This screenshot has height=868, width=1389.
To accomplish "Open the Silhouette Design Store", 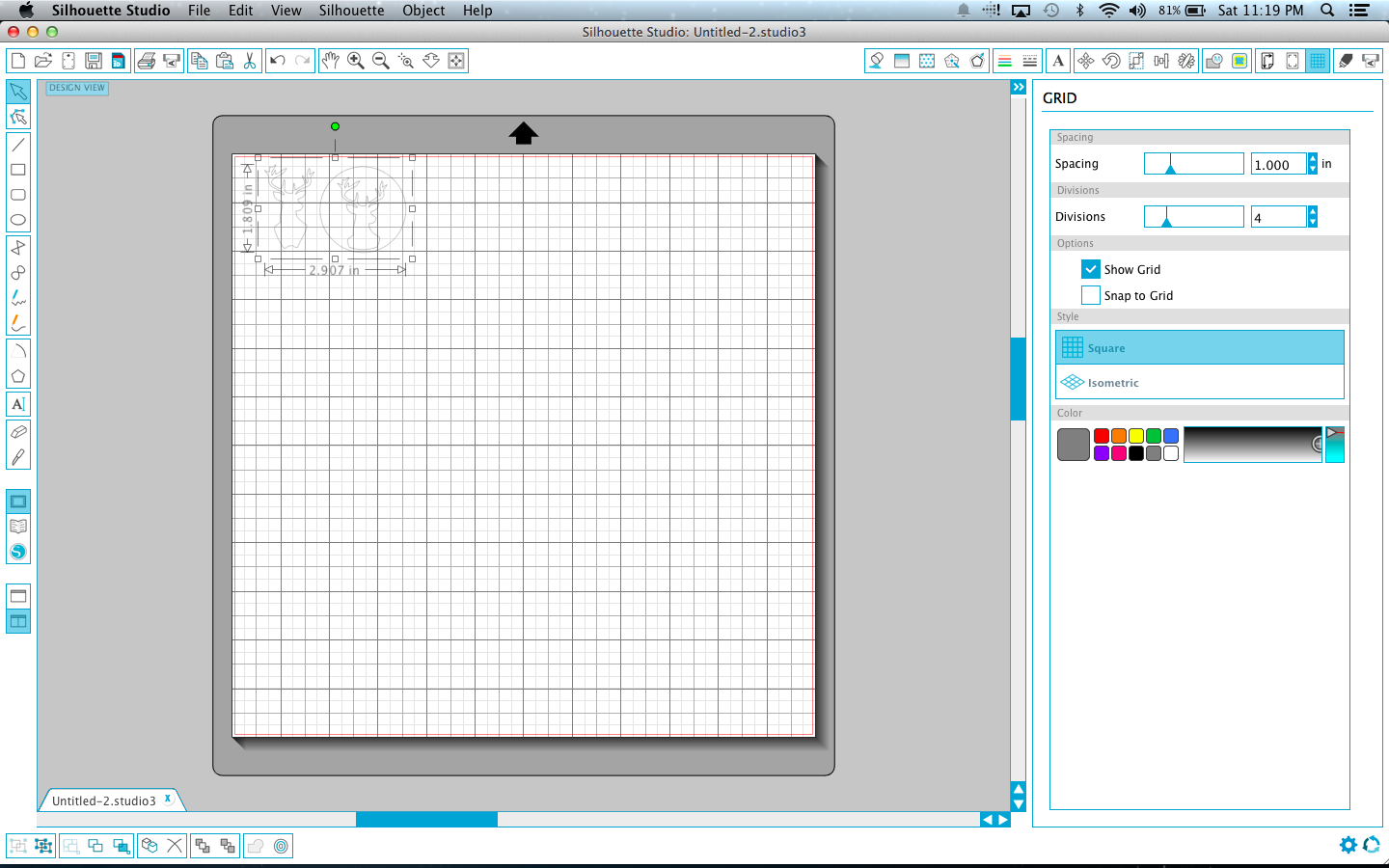I will click(x=18, y=553).
